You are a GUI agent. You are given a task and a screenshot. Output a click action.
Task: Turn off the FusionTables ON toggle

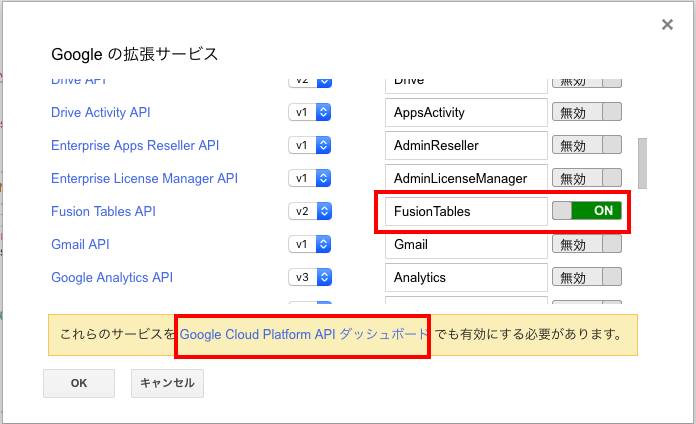tap(587, 211)
